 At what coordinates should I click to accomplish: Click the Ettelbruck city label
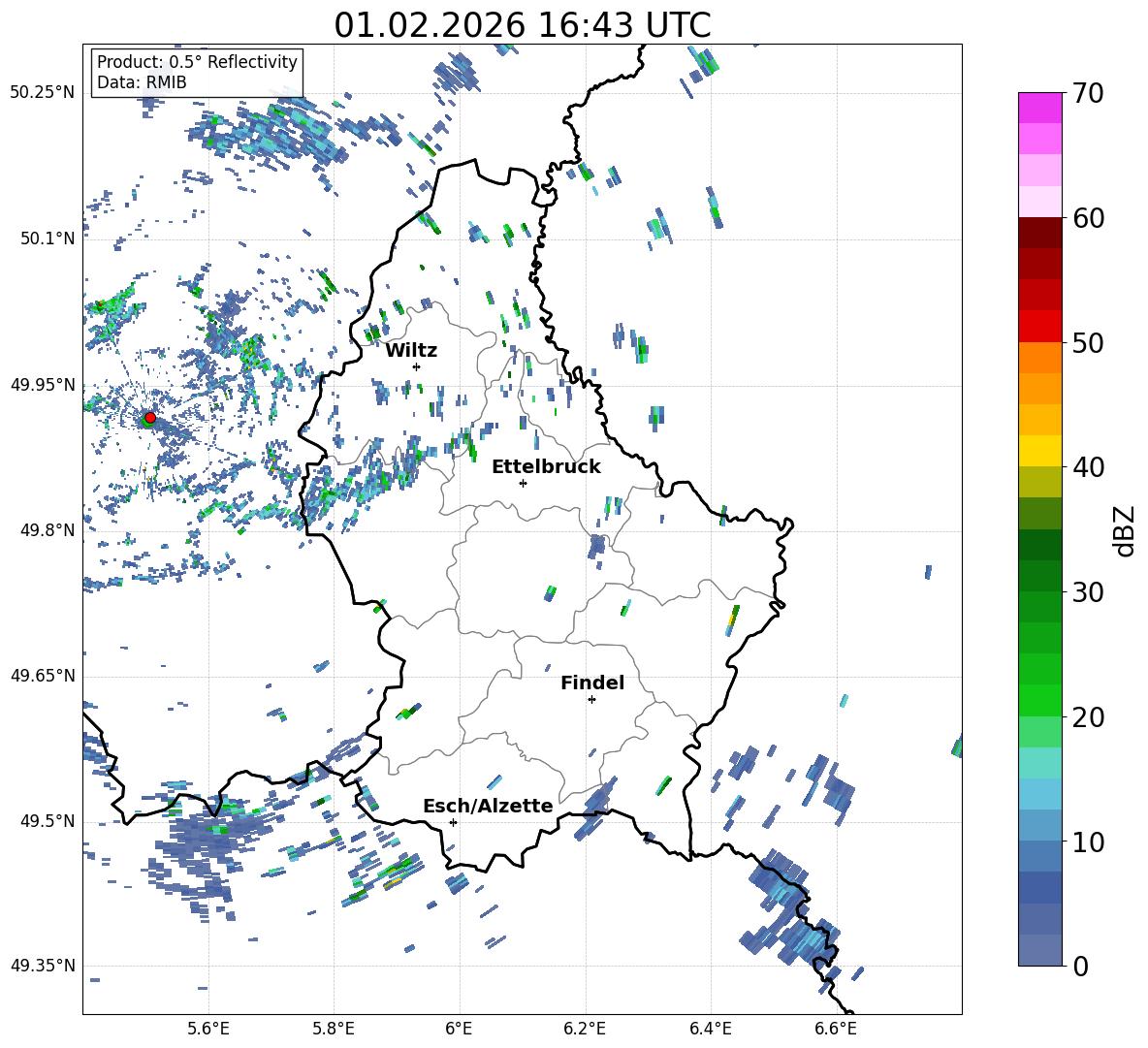point(546,467)
